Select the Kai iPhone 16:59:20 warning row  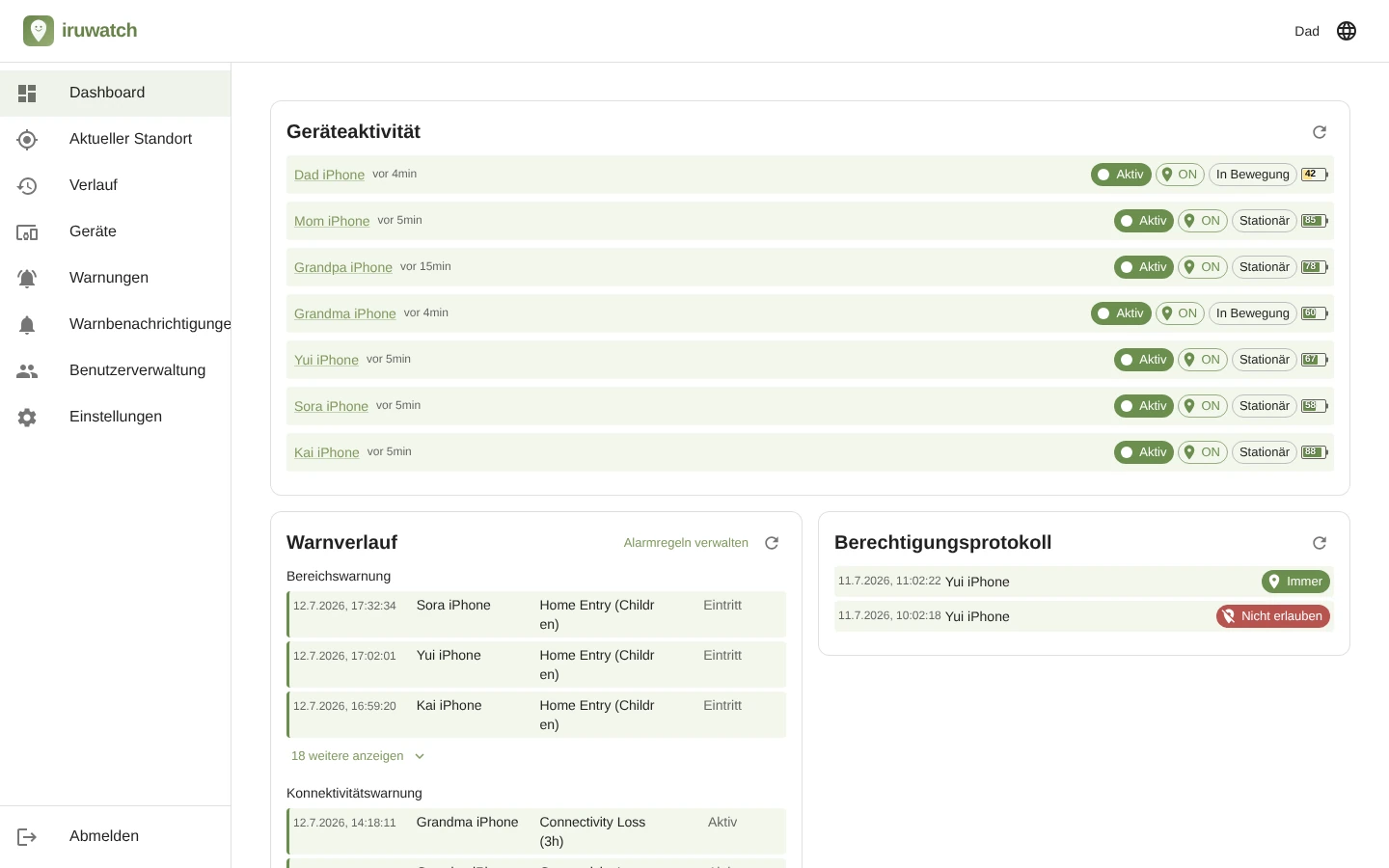tap(536, 715)
